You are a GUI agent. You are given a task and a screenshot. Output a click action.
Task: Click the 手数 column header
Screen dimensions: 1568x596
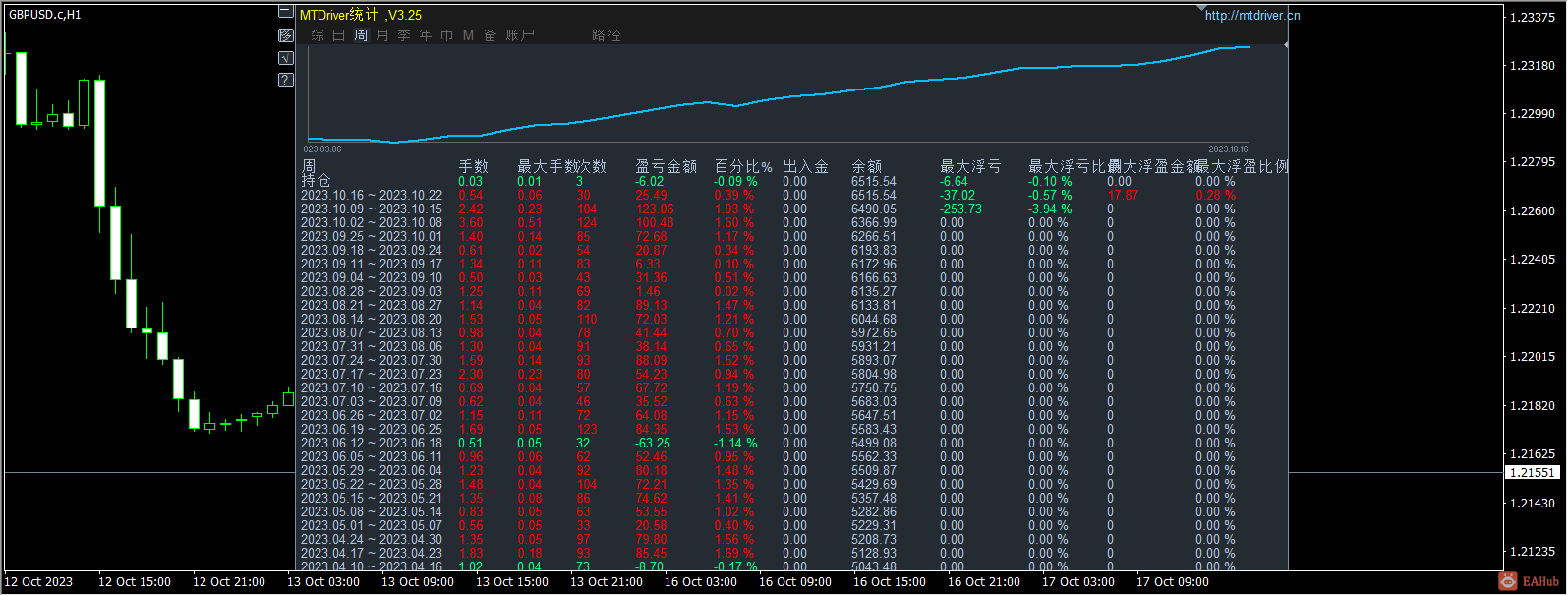(x=473, y=166)
